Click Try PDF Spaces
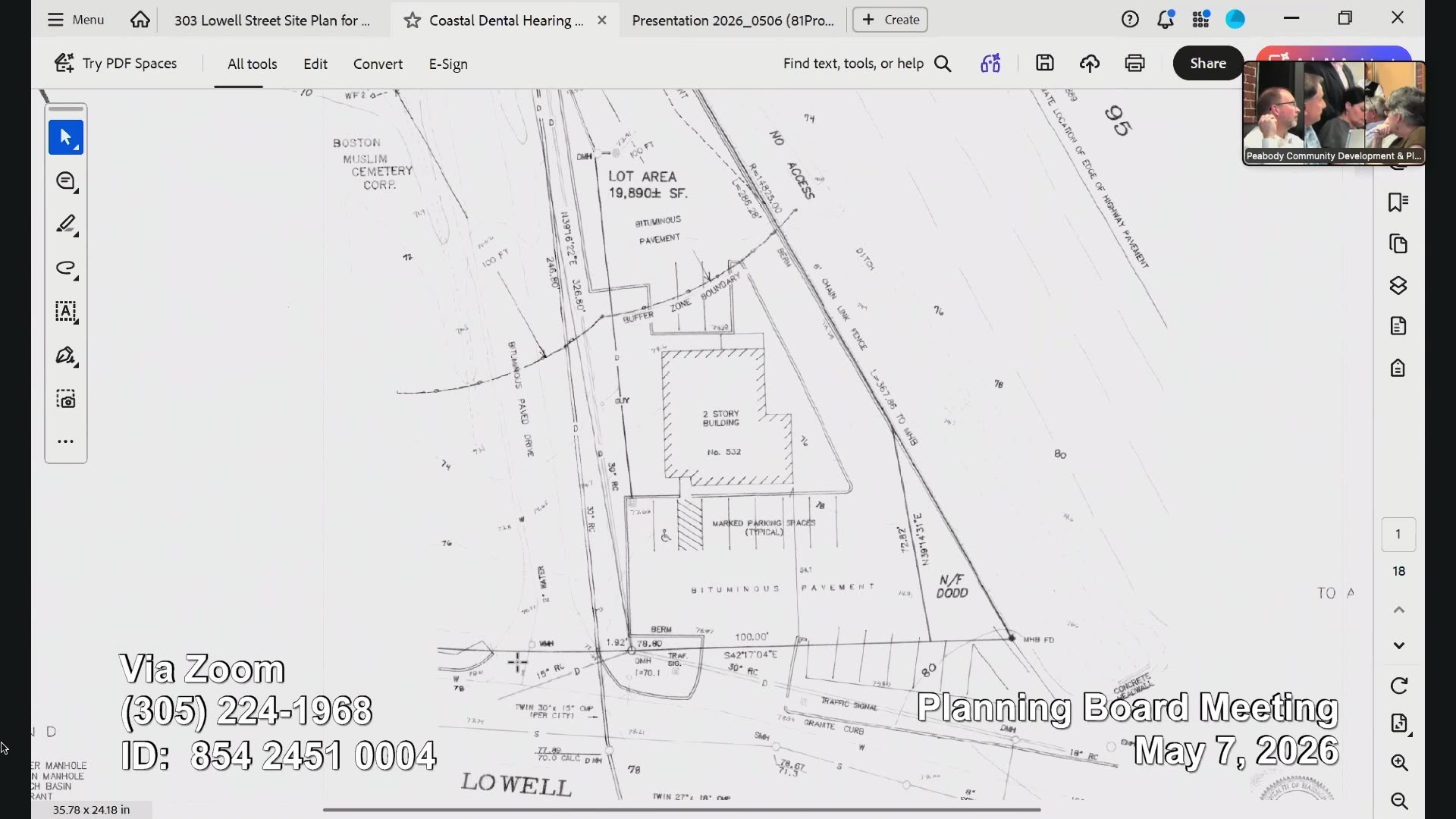Image resolution: width=1456 pixels, height=819 pixels. pyautogui.click(x=115, y=64)
